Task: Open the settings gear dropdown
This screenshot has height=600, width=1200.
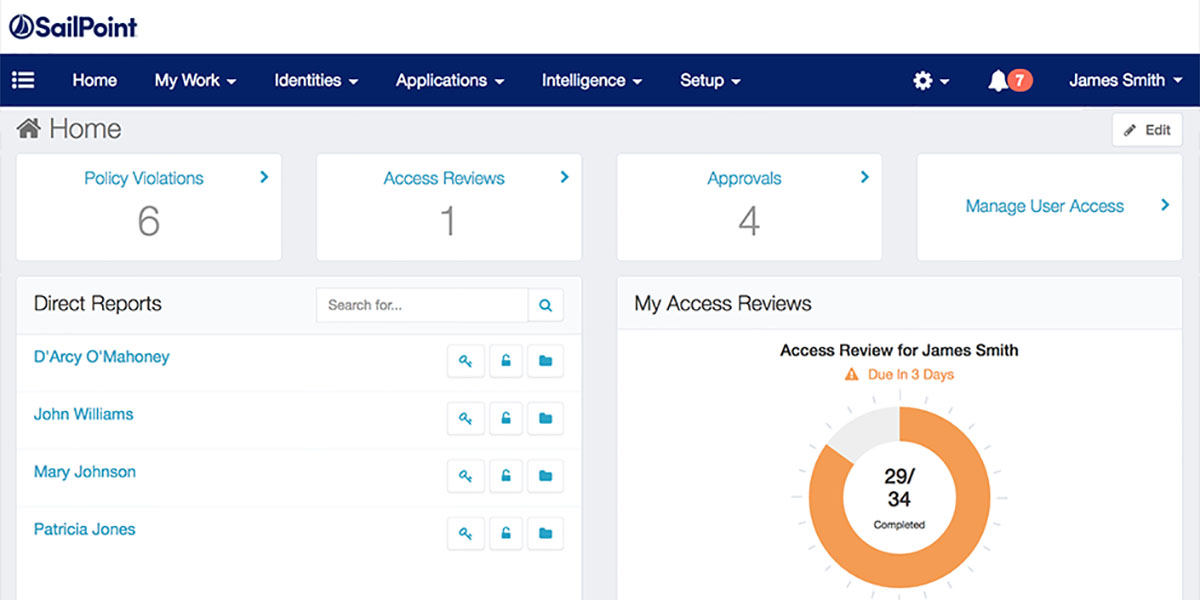Action: (929, 80)
